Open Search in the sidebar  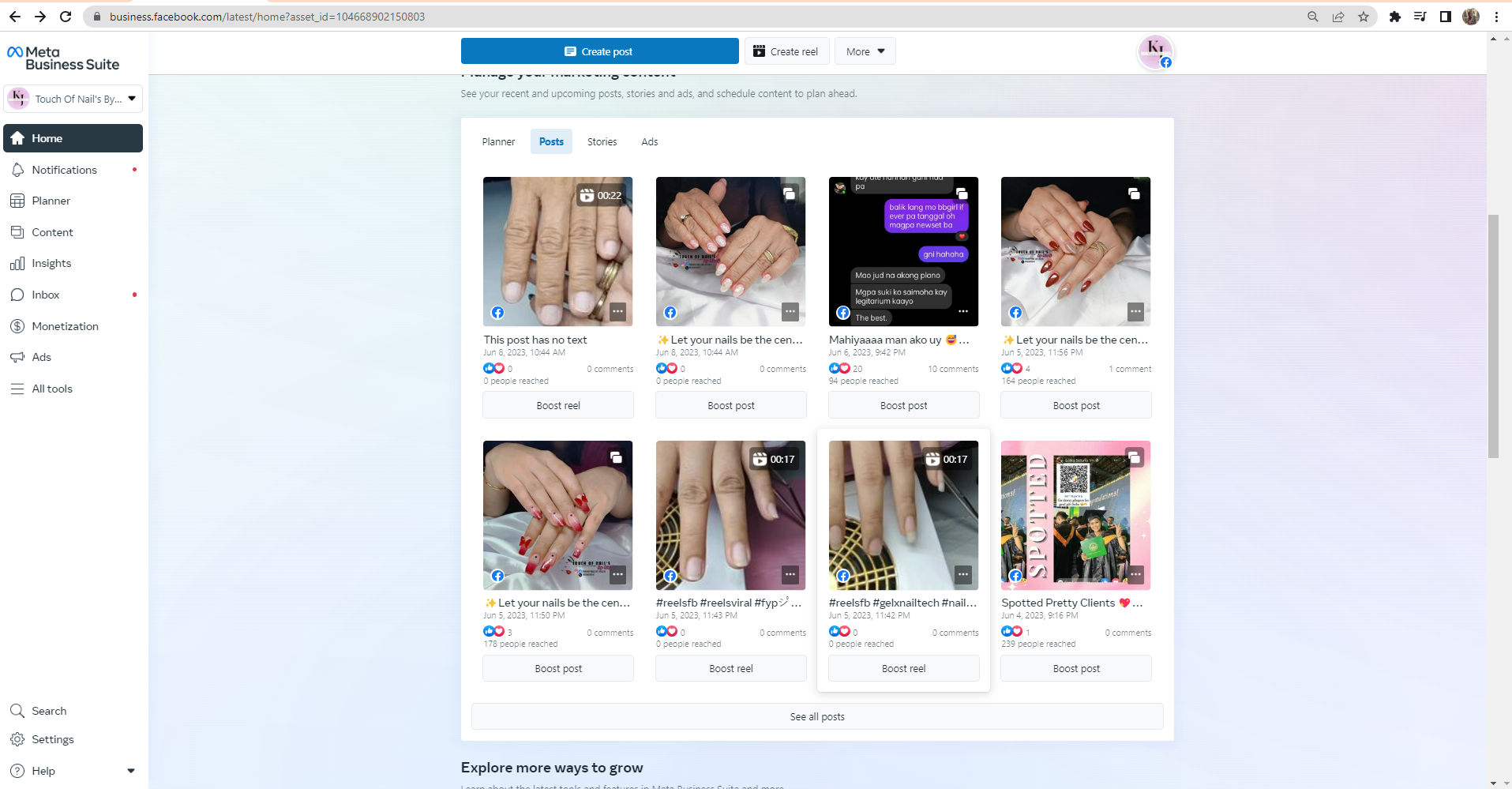point(73,711)
